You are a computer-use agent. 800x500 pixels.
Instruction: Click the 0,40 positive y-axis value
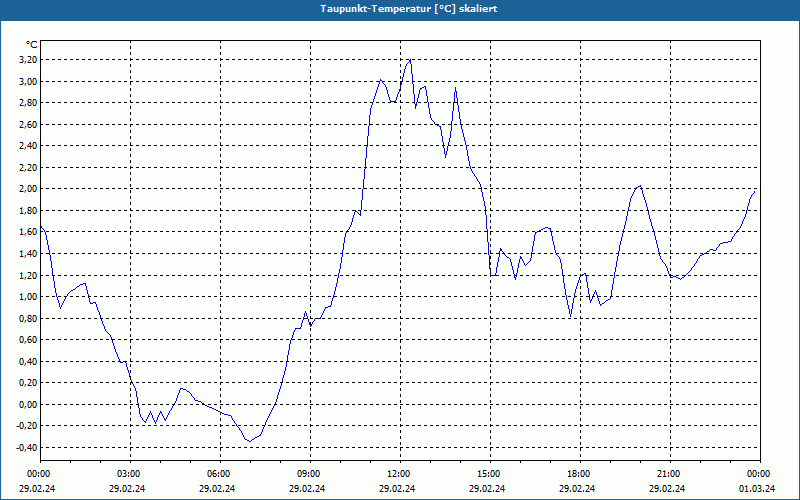(28, 361)
